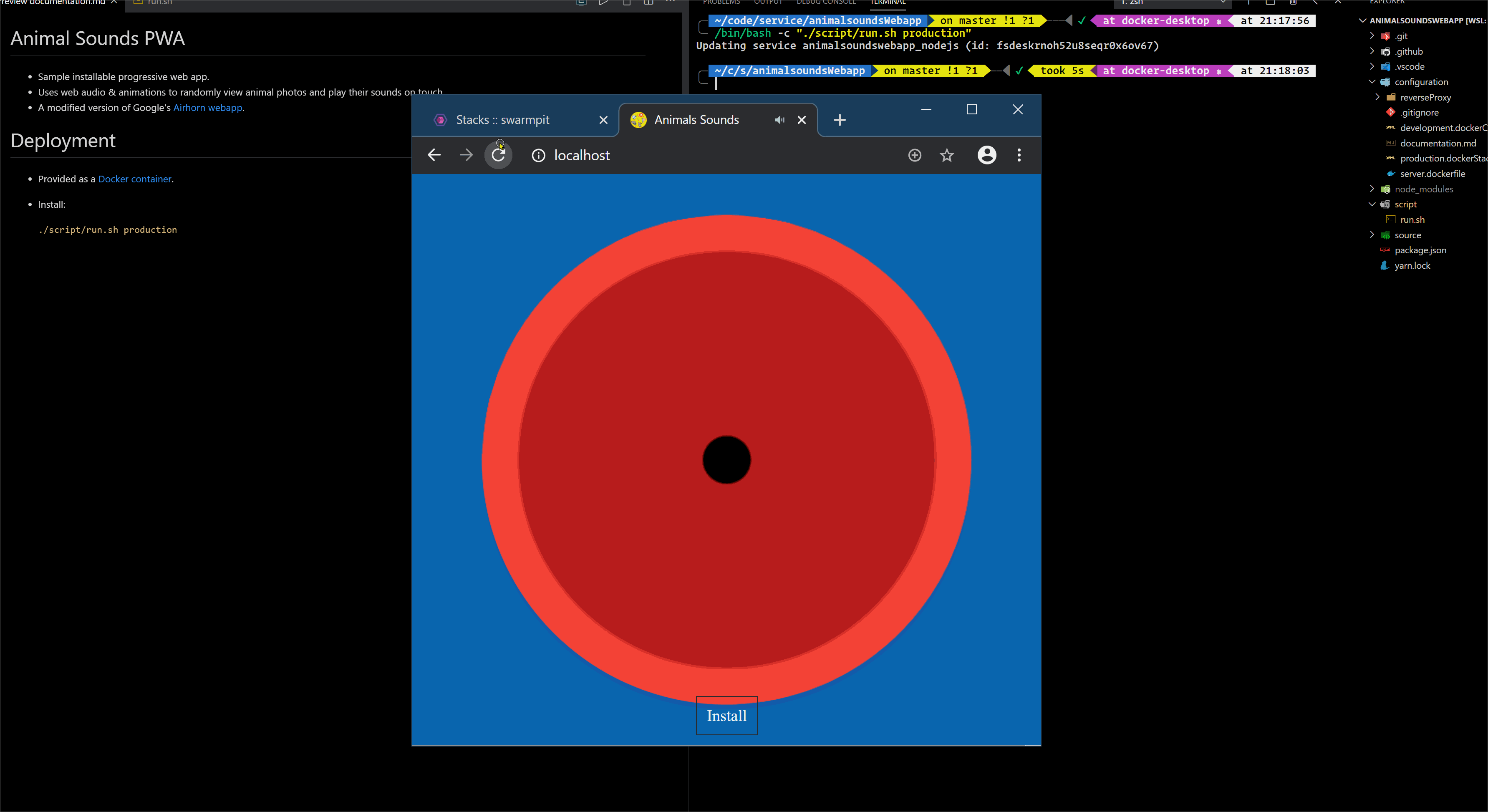The image size is (1488, 812).
Task: Click the new tab plus icon
Action: [x=840, y=119]
